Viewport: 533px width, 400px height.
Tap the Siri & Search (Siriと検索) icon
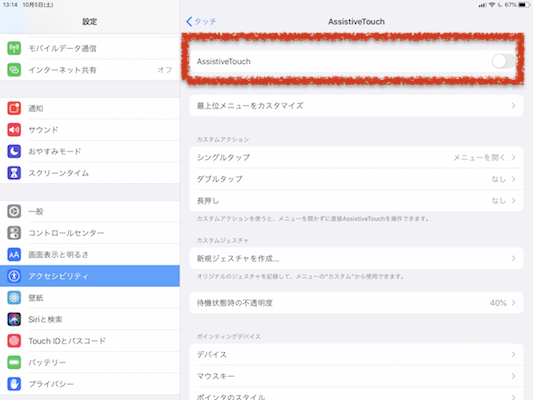pos(14,319)
